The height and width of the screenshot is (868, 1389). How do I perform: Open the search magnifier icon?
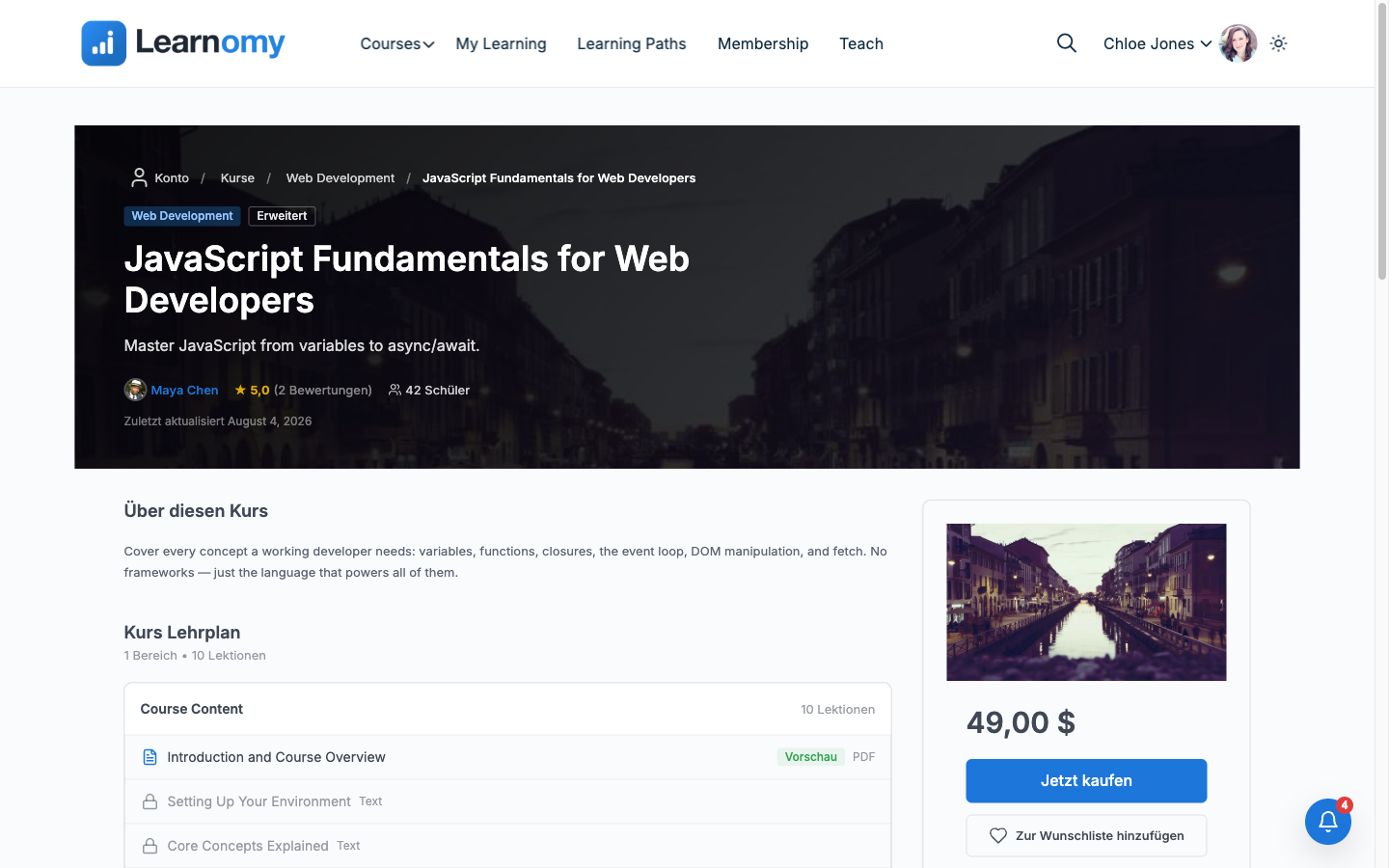pyautogui.click(x=1066, y=43)
